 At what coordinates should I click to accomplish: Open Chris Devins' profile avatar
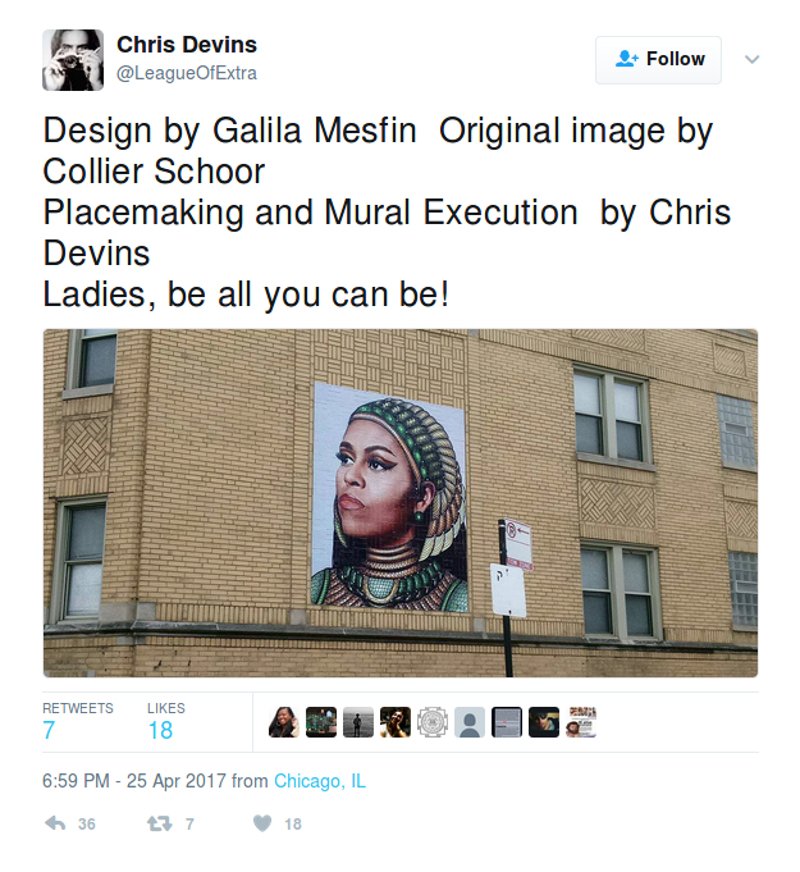[72, 60]
